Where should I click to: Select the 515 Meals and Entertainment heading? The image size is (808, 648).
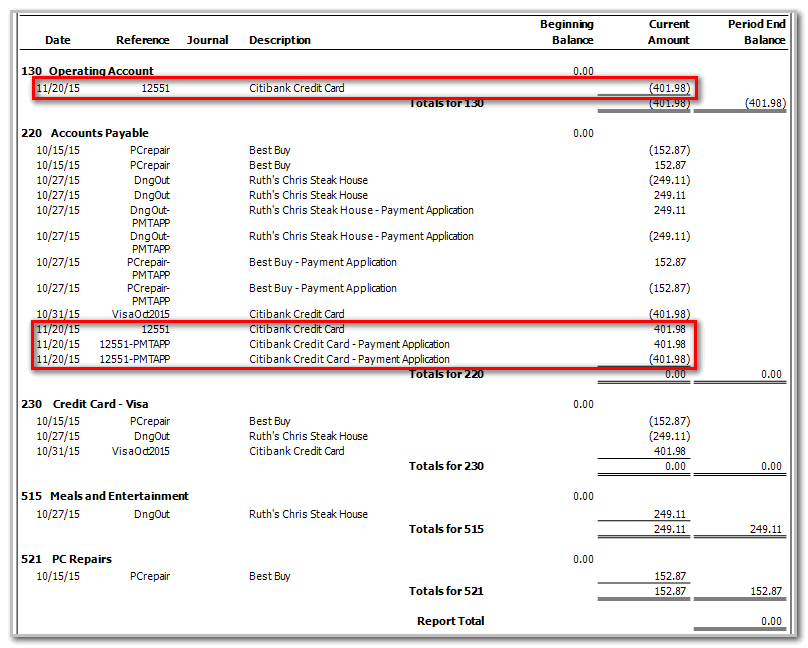(105, 496)
